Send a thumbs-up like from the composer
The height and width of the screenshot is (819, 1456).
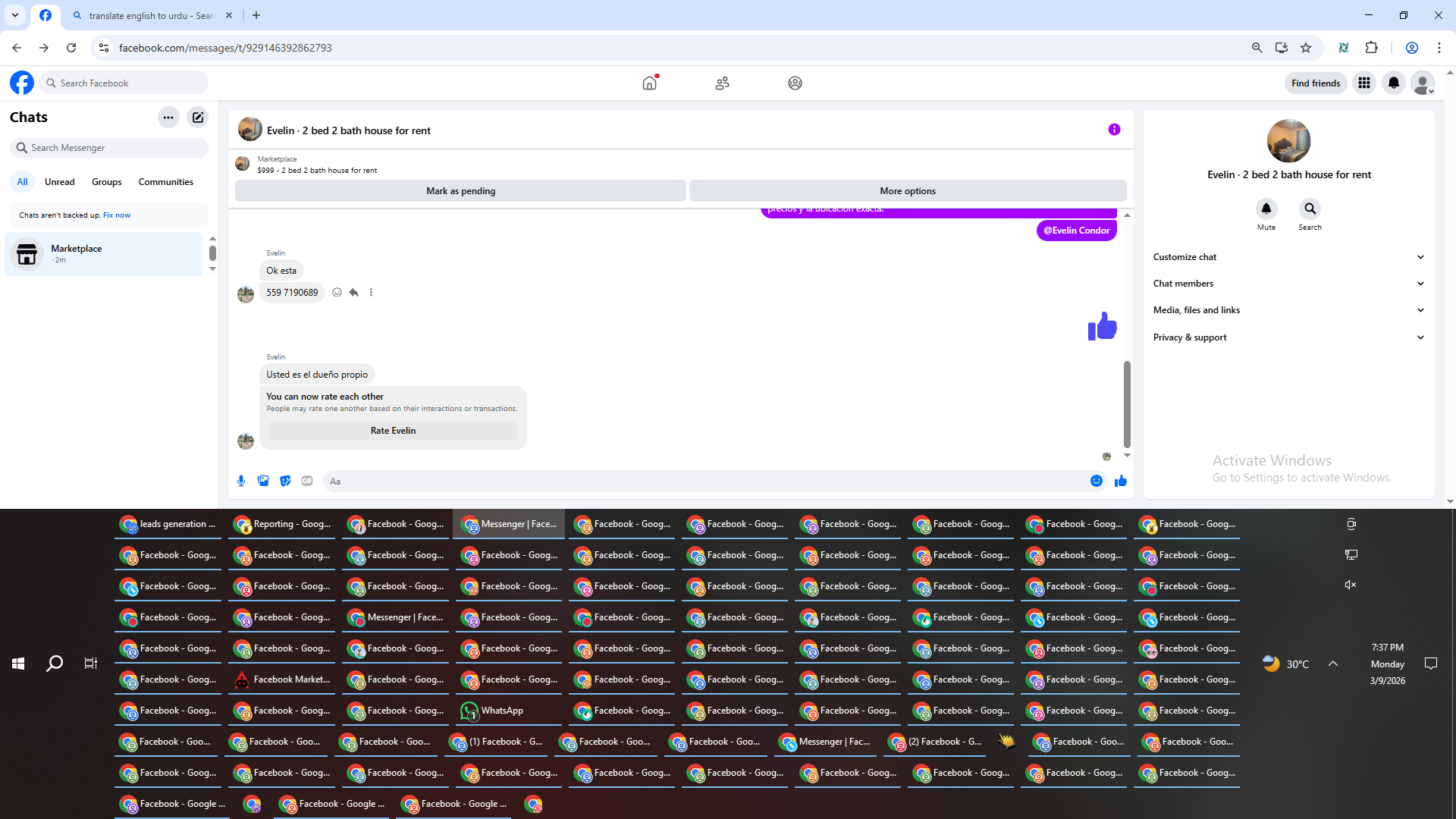[x=1121, y=481]
